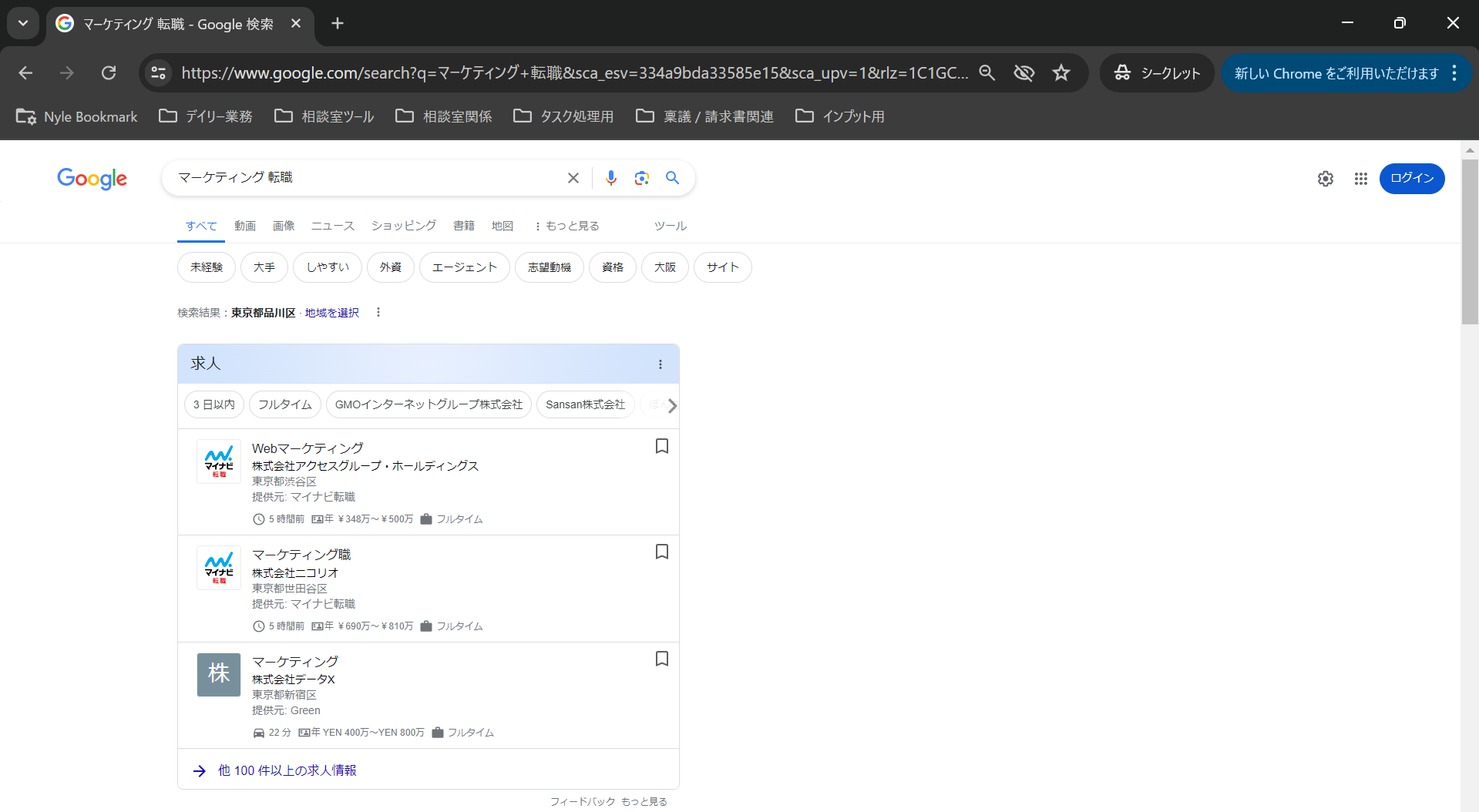Open Google settings gear icon
This screenshot has width=1479, height=812.
point(1326,179)
